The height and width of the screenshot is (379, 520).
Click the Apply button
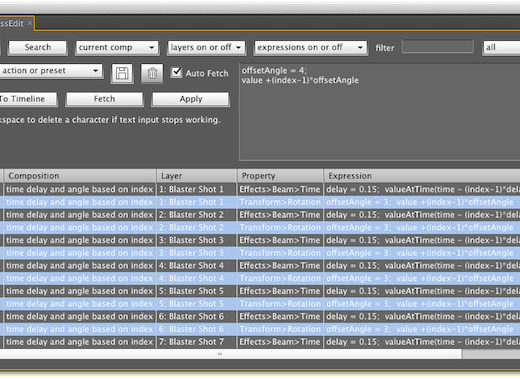tap(191, 99)
